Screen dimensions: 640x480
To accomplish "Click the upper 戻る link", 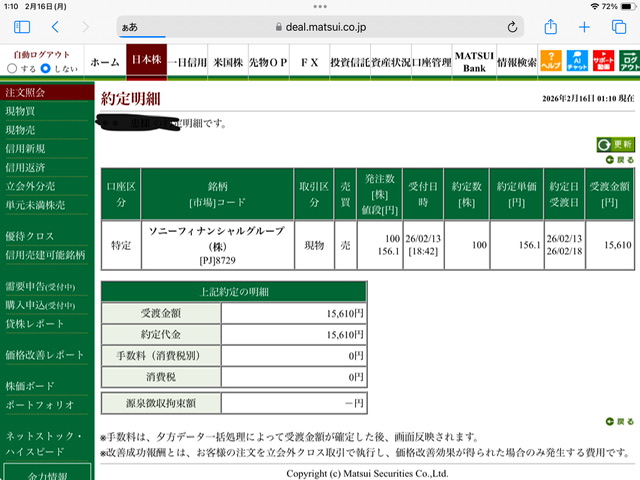I will [620, 160].
